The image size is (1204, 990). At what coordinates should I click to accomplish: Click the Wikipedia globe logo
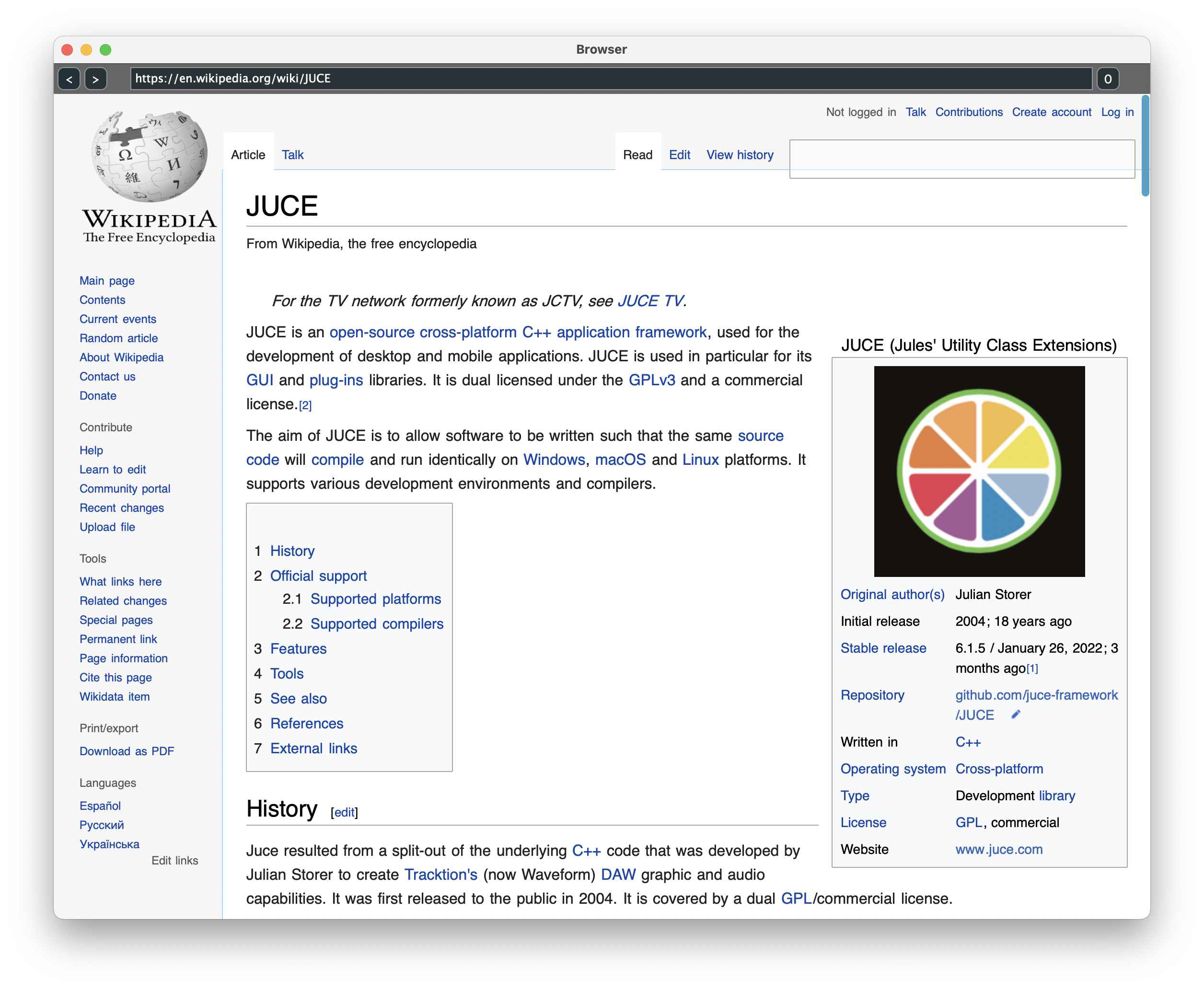click(x=150, y=156)
